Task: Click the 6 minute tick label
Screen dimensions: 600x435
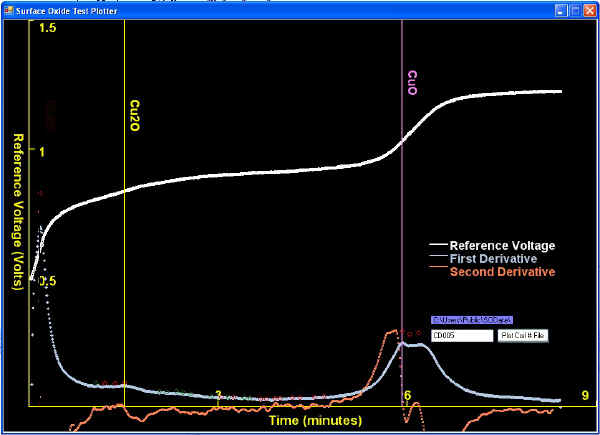Action: point(407,396)
